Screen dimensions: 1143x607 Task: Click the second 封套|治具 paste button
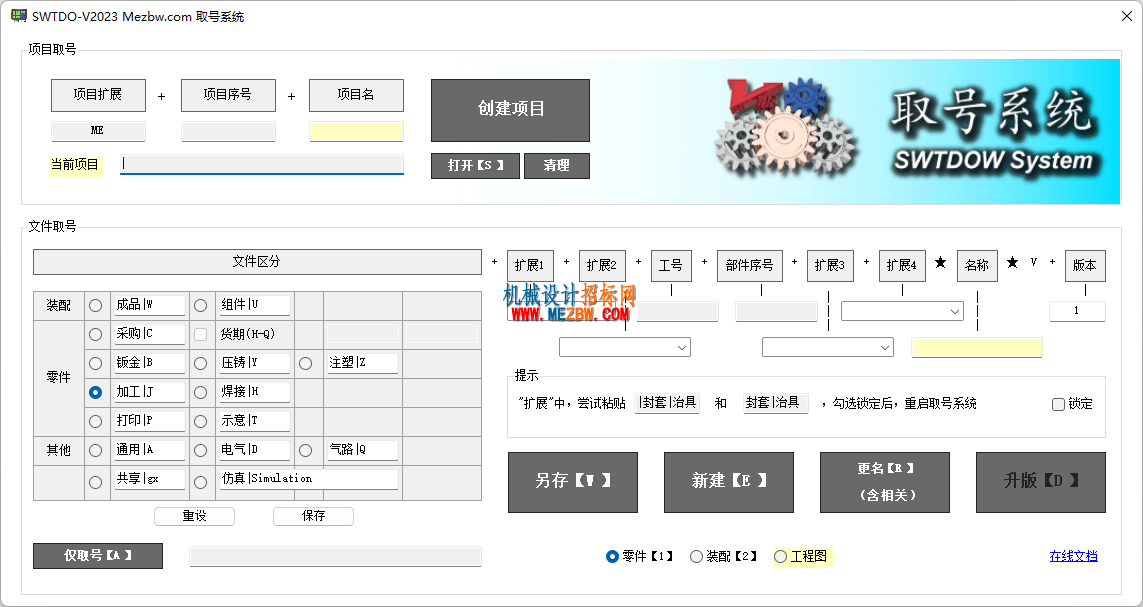coord(776,403)
